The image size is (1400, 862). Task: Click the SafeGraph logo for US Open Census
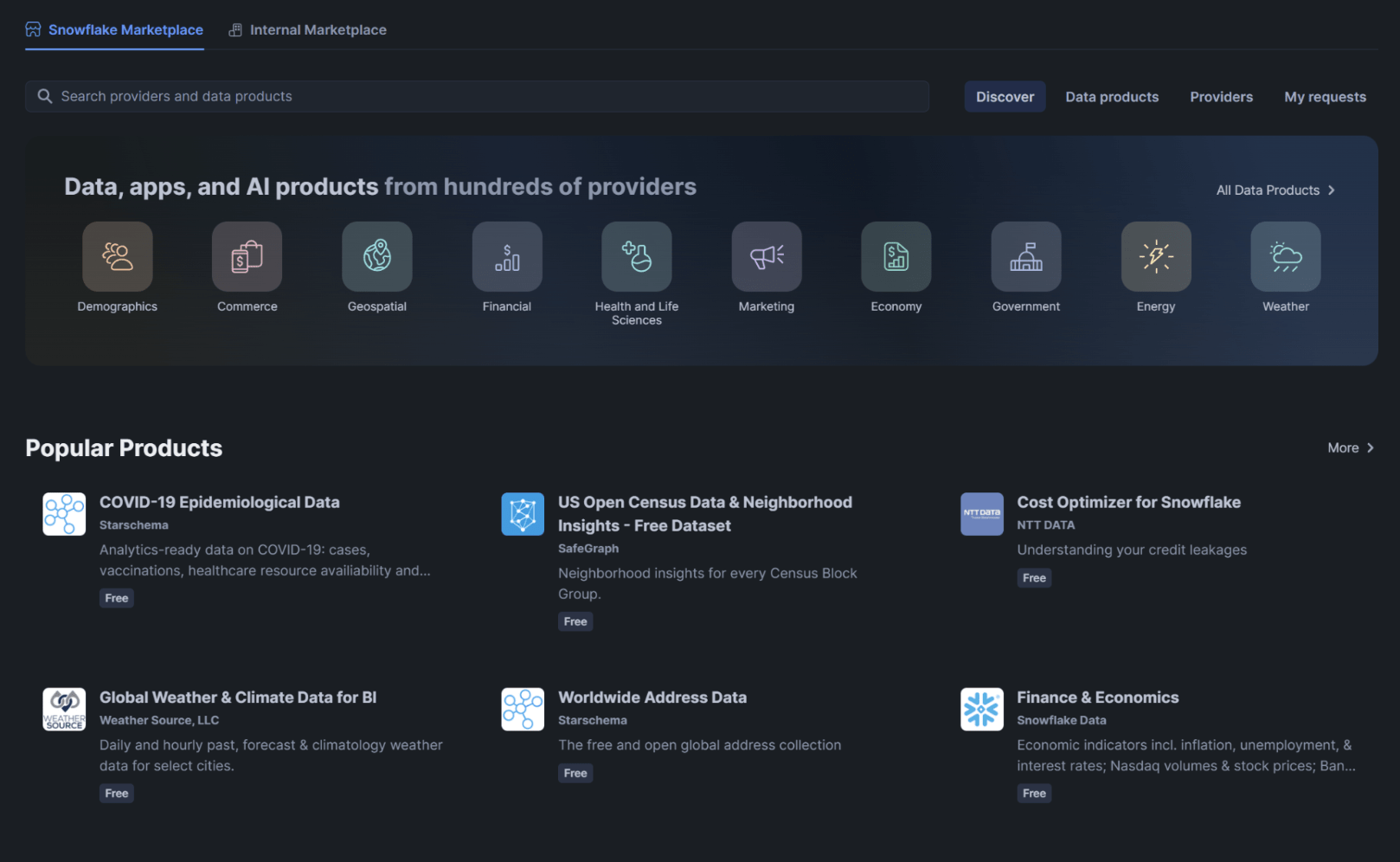[523, 514]
